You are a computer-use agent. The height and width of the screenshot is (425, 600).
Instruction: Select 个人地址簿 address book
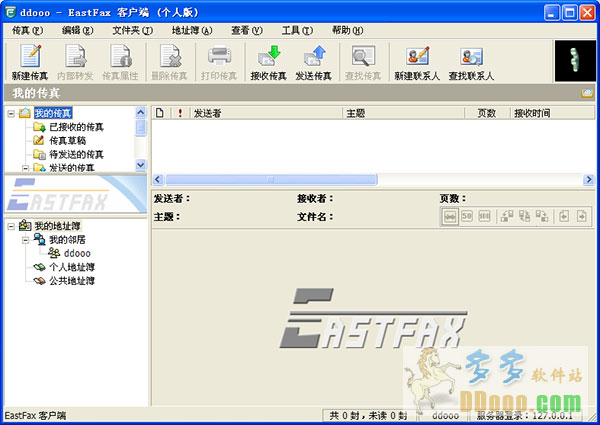(72, 267)
